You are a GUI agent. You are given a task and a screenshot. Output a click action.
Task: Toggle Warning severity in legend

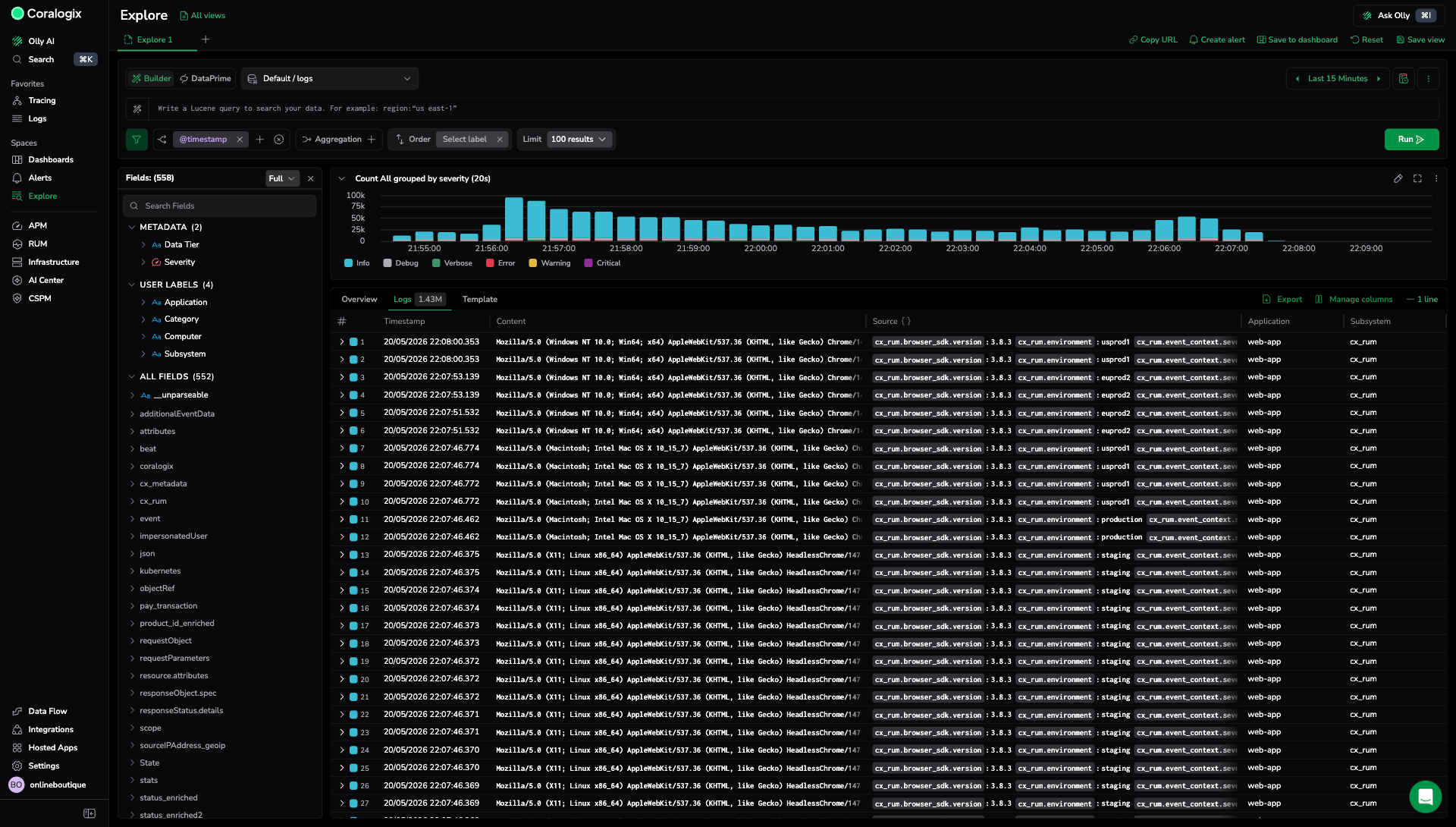pyautogui.click(x=549, y=263)
